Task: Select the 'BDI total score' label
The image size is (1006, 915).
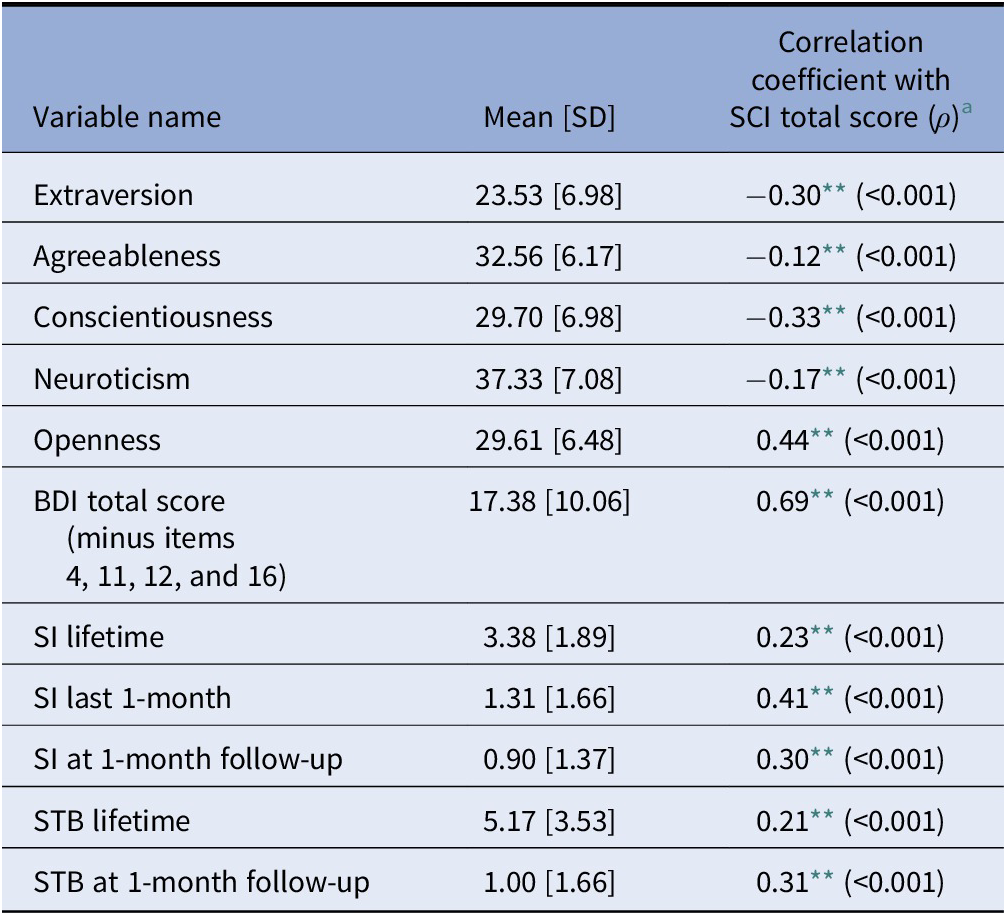Action: pyautogui.click(x=129, y=501)
